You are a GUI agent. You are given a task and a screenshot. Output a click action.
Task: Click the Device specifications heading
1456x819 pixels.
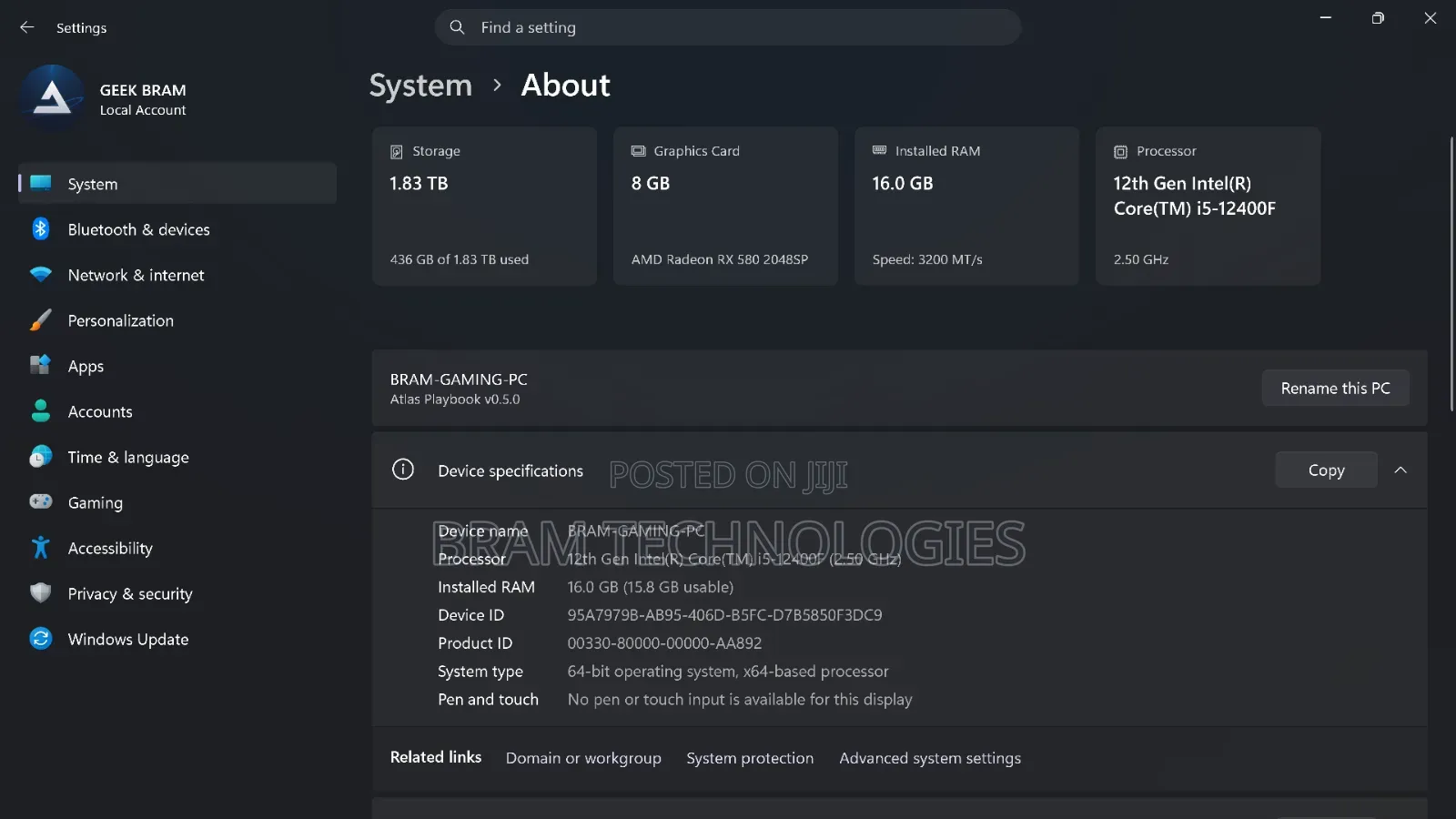(x=511, y=470)
